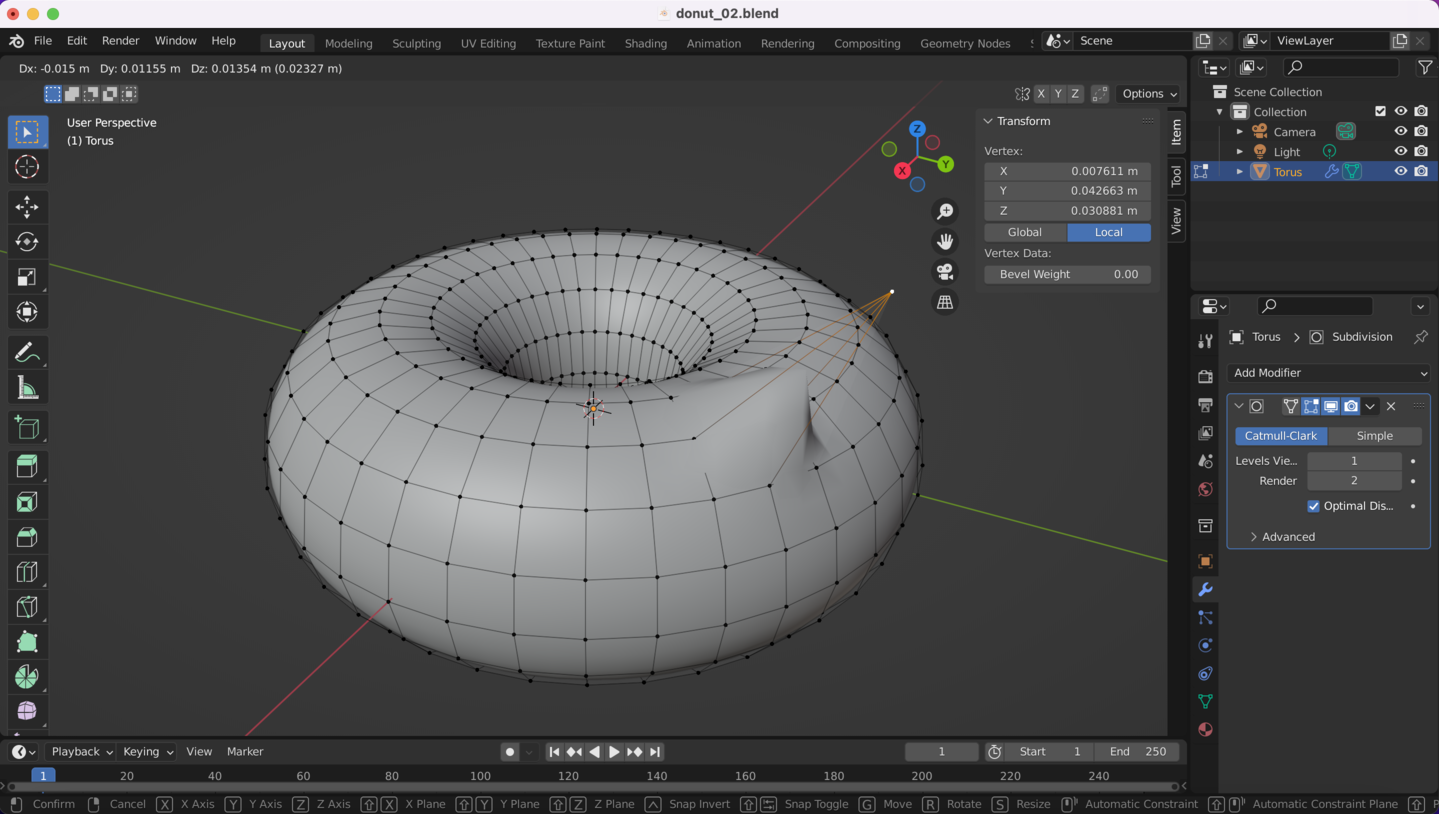The width and height of the screenshot is (1439, 814).
Task: Set the Render subdivision level field
Action: click(1354, 480)
